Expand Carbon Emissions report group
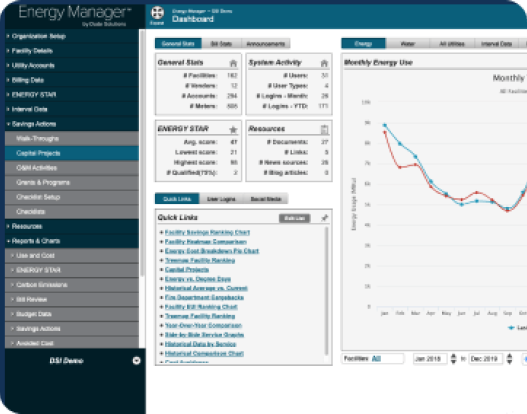 72,285
